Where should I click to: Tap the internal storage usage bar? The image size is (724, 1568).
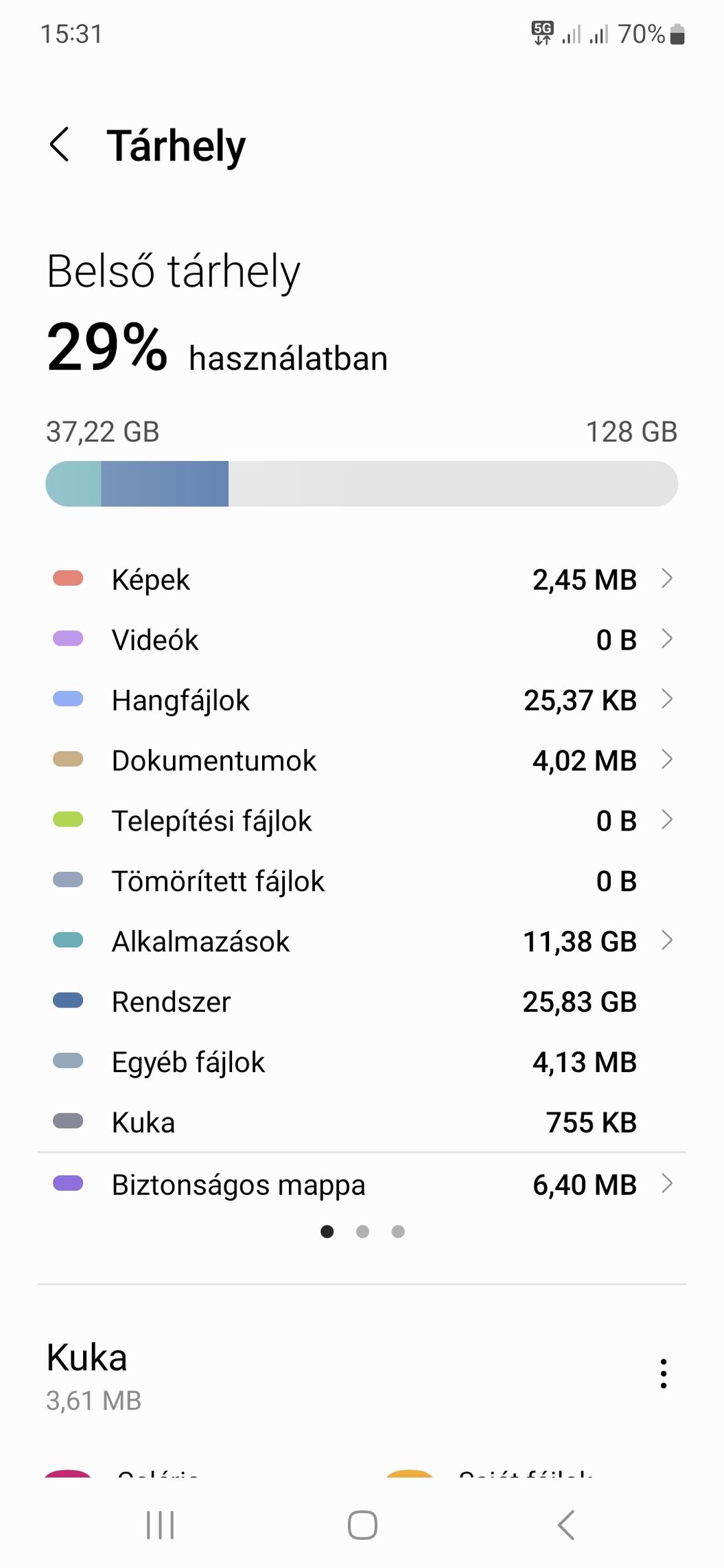pyautogui.click(x=362, y=484)
